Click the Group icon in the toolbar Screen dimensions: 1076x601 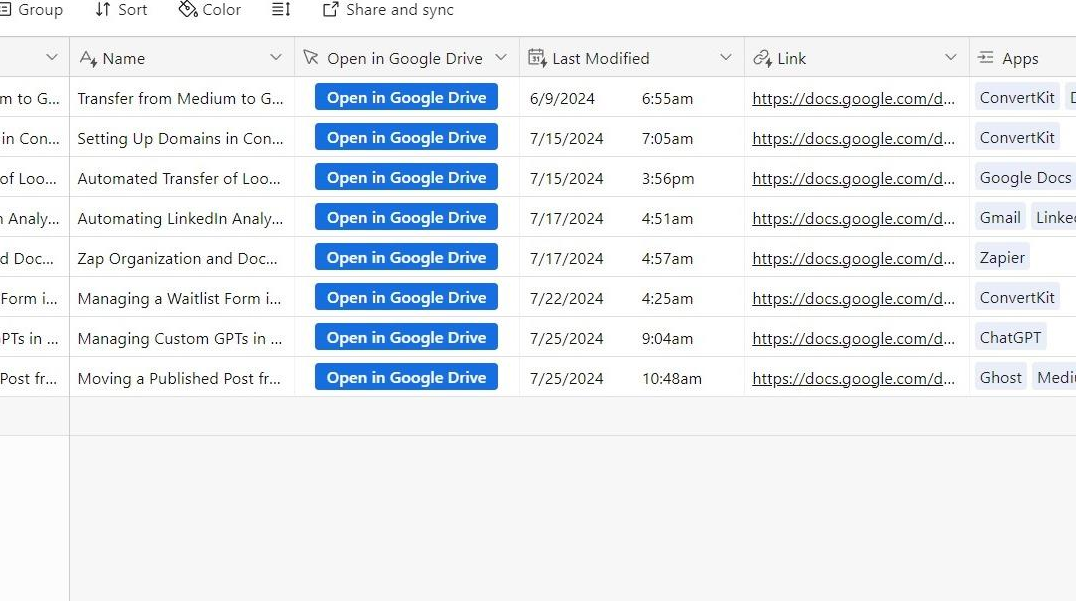(5, 10)
